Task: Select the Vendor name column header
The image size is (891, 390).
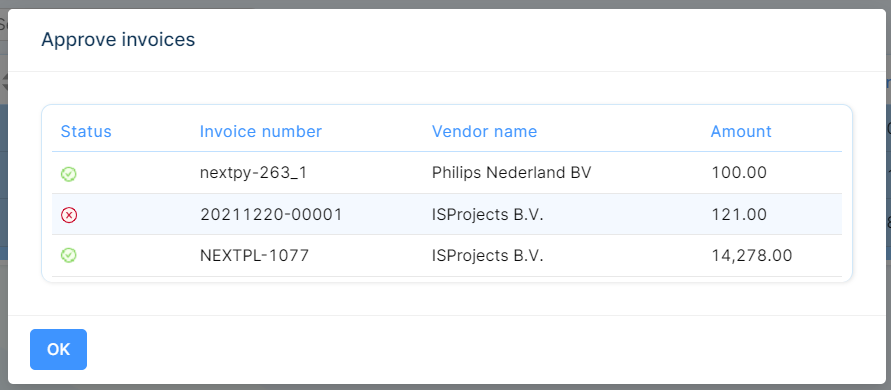Action: pyautogui.click(x=484, y=132)
